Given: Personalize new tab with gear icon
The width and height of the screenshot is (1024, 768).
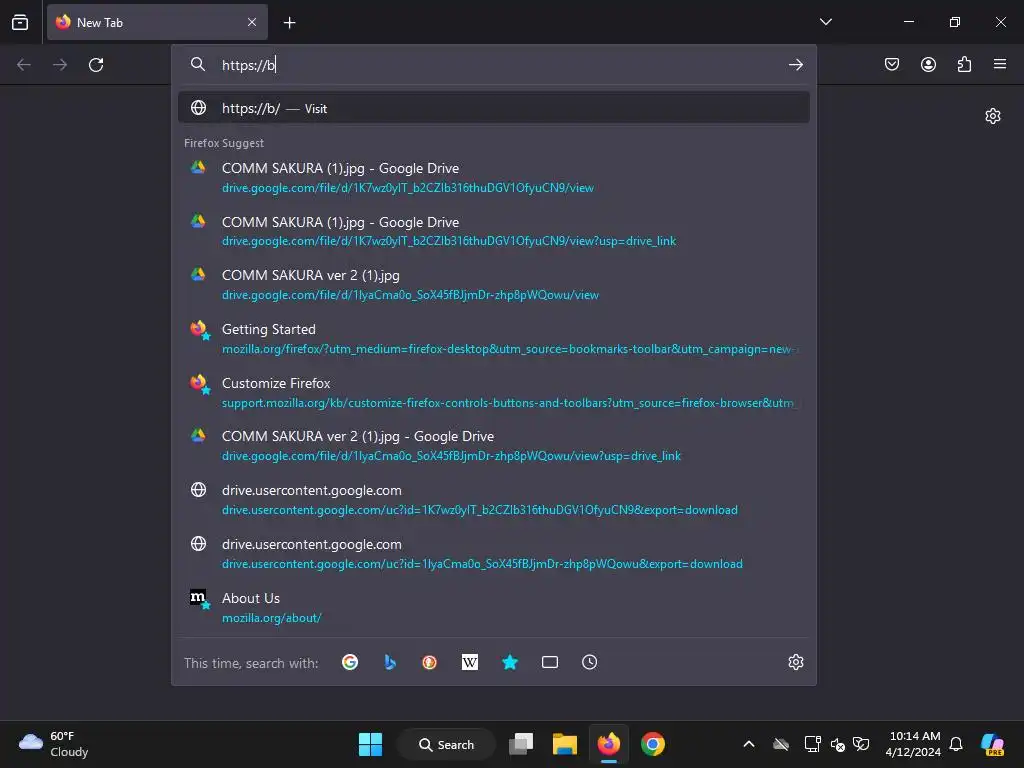Looking at the screenshot, I should [993, 116].
